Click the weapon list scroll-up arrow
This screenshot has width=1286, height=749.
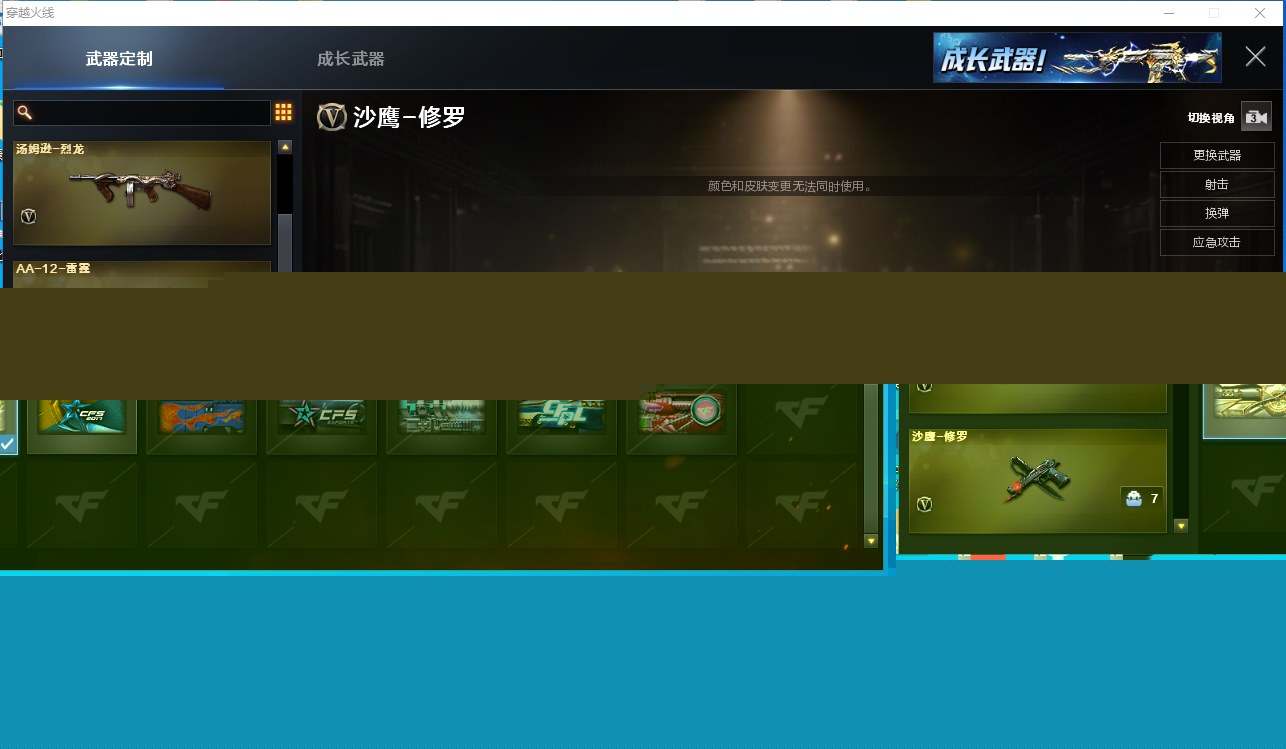[x=285, y=147]
